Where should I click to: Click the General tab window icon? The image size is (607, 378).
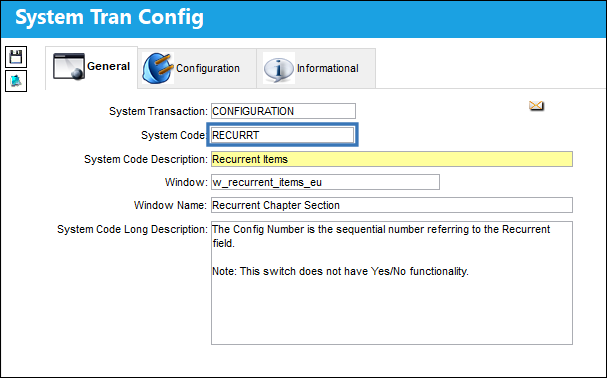tap(69, 67)
